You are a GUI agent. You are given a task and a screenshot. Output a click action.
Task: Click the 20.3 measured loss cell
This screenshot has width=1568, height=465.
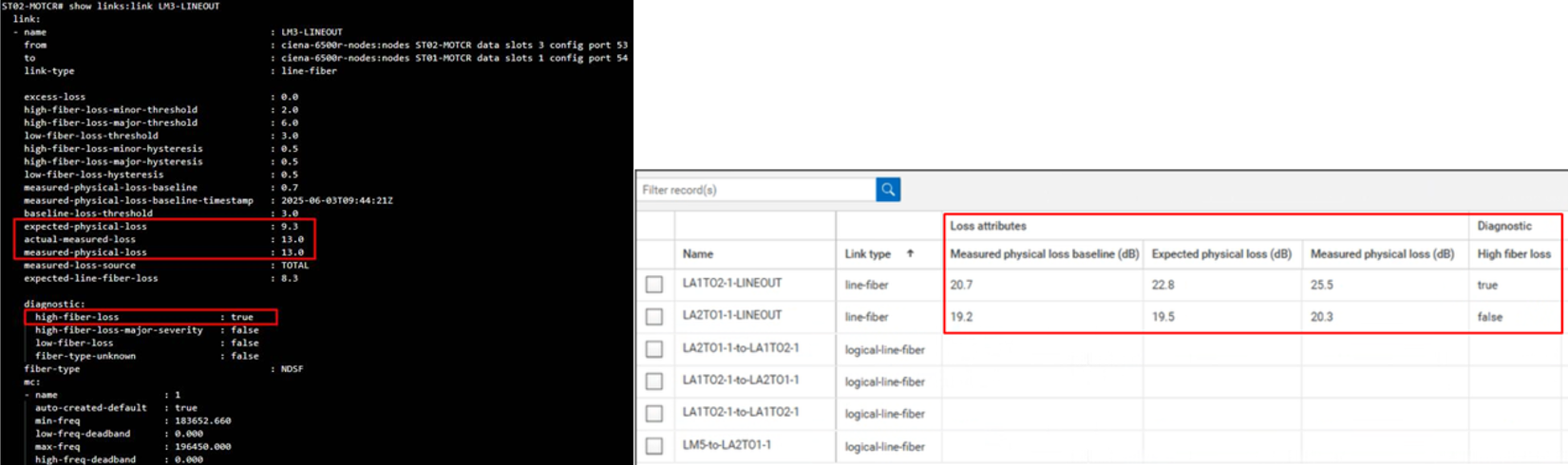[x=1321, y=317]
